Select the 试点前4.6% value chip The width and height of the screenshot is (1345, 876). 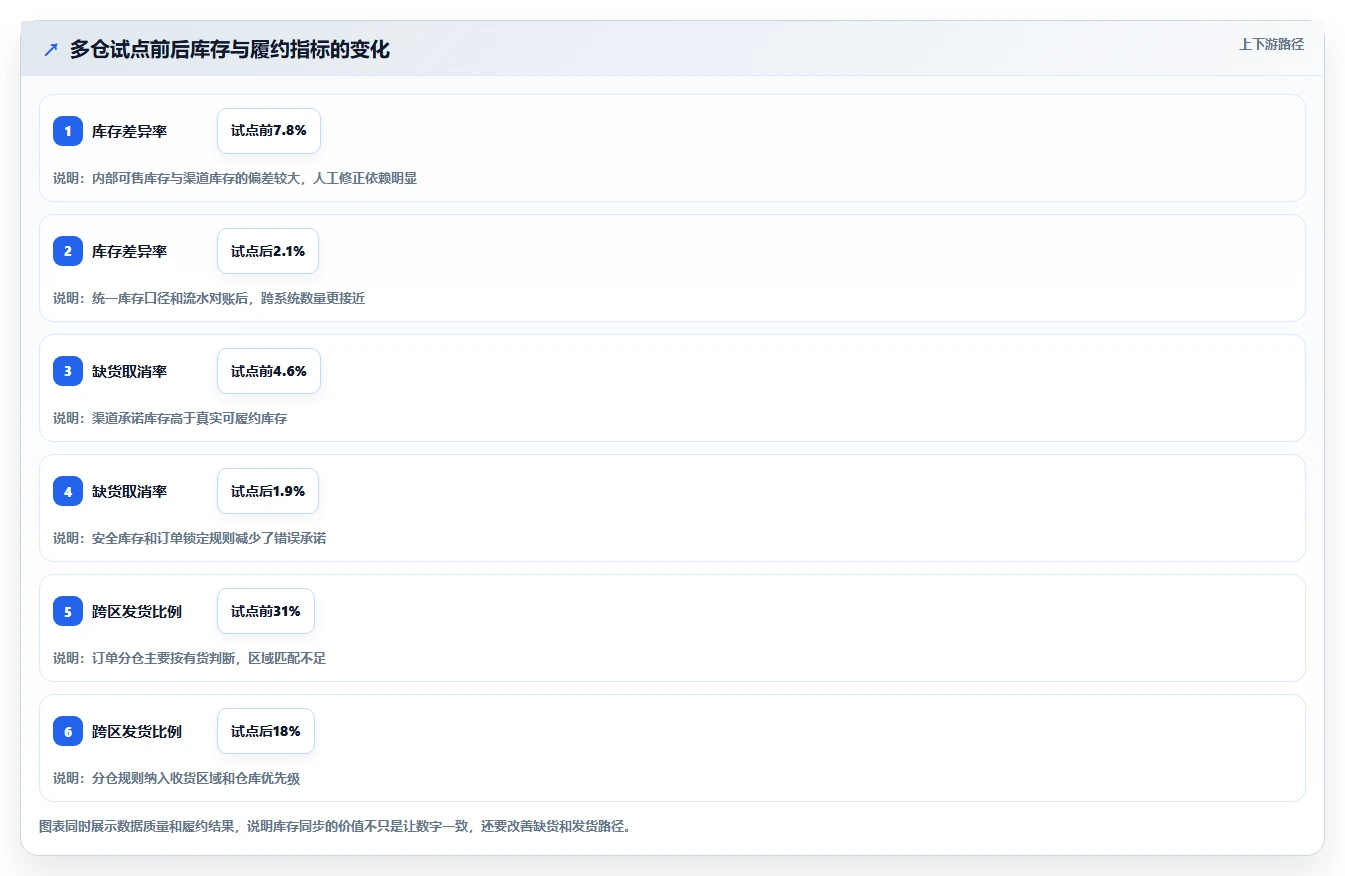[269, 371]
